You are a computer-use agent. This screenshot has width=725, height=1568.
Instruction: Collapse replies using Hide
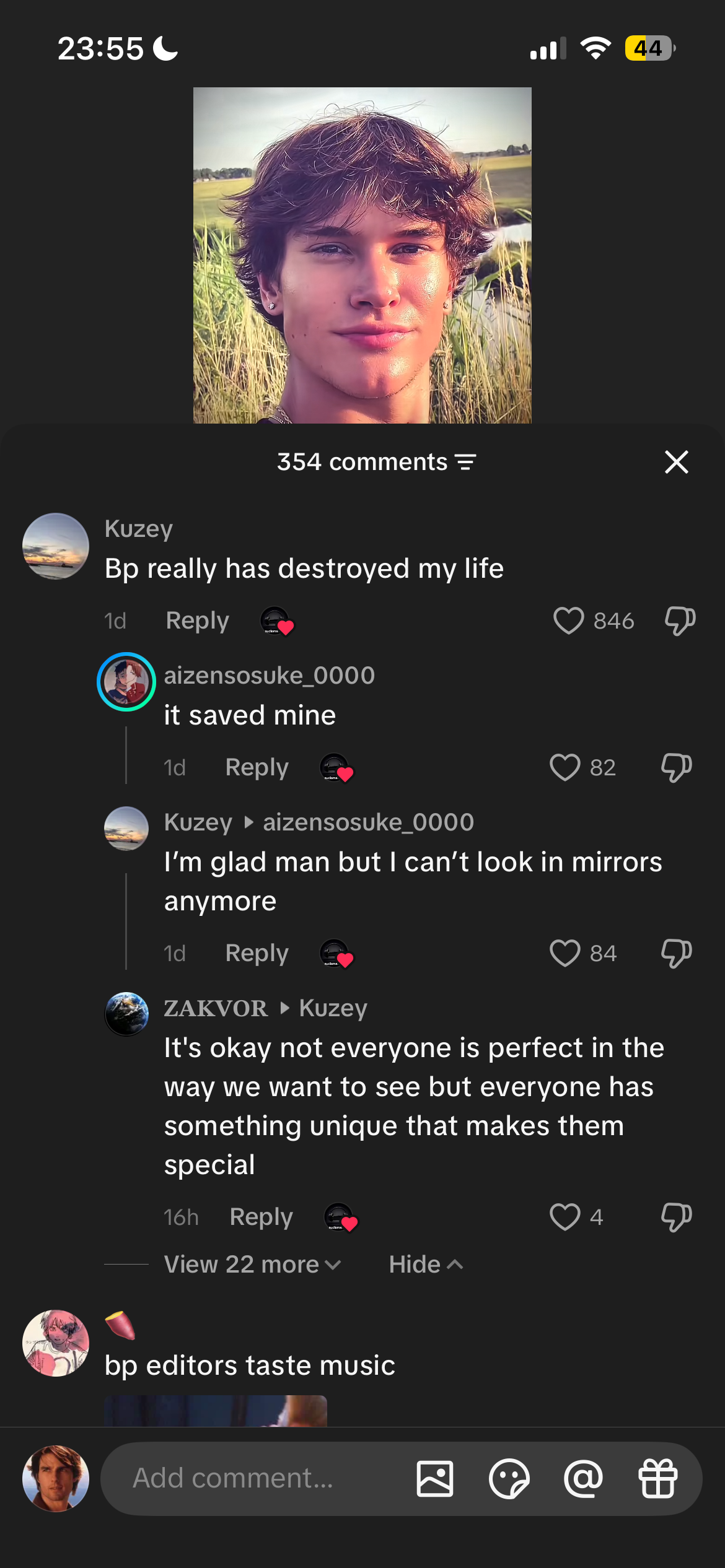click(426, 1265)
